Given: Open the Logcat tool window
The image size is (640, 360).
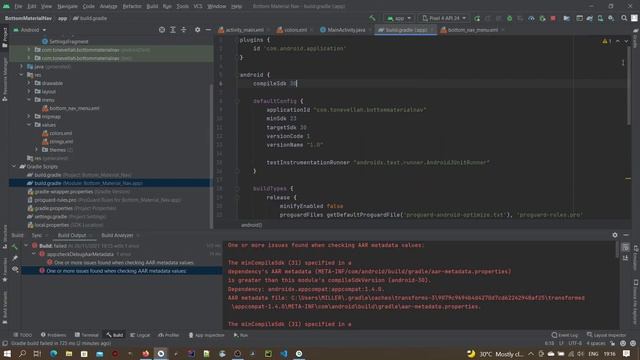Looking at the screenshot, I should coord(140,335).
